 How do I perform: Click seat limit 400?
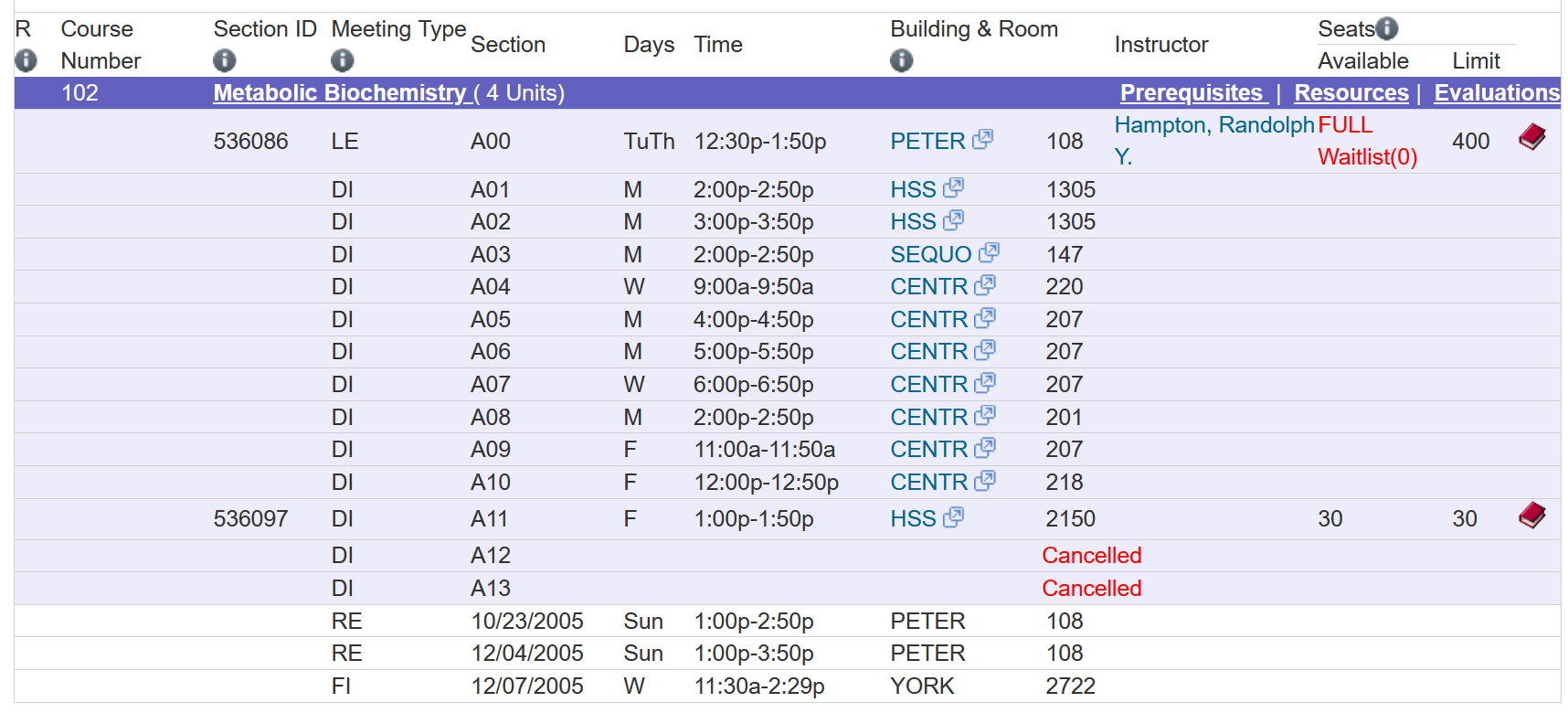click(1470, 142)
